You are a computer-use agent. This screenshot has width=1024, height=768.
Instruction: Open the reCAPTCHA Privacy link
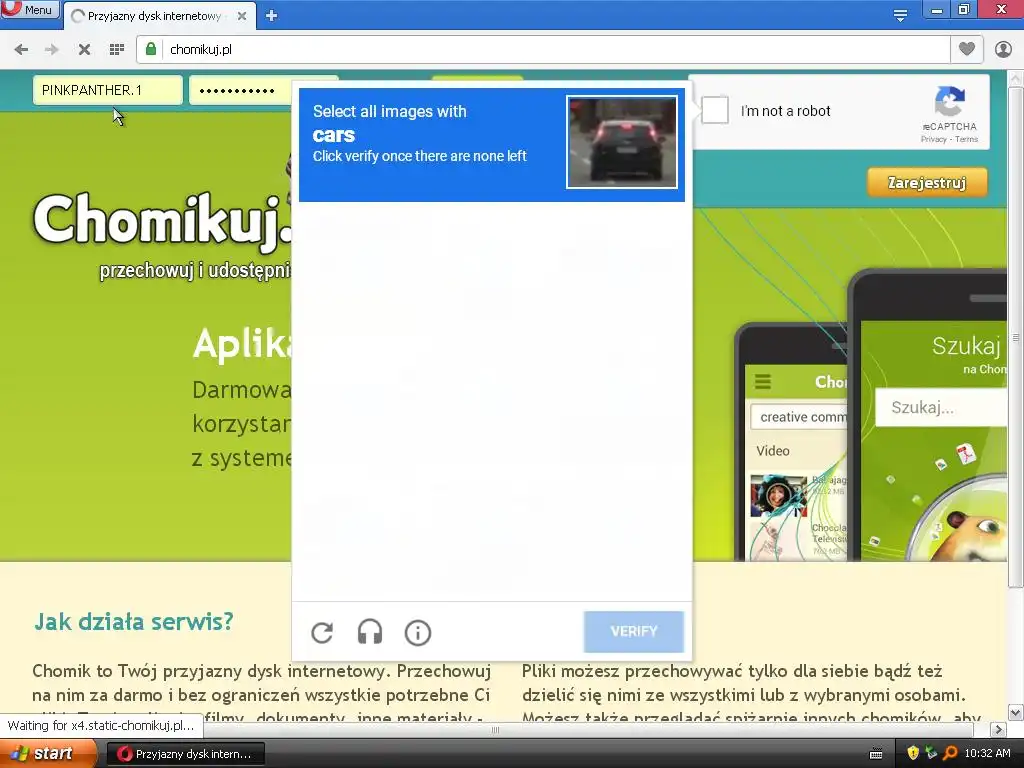[933, 139]
